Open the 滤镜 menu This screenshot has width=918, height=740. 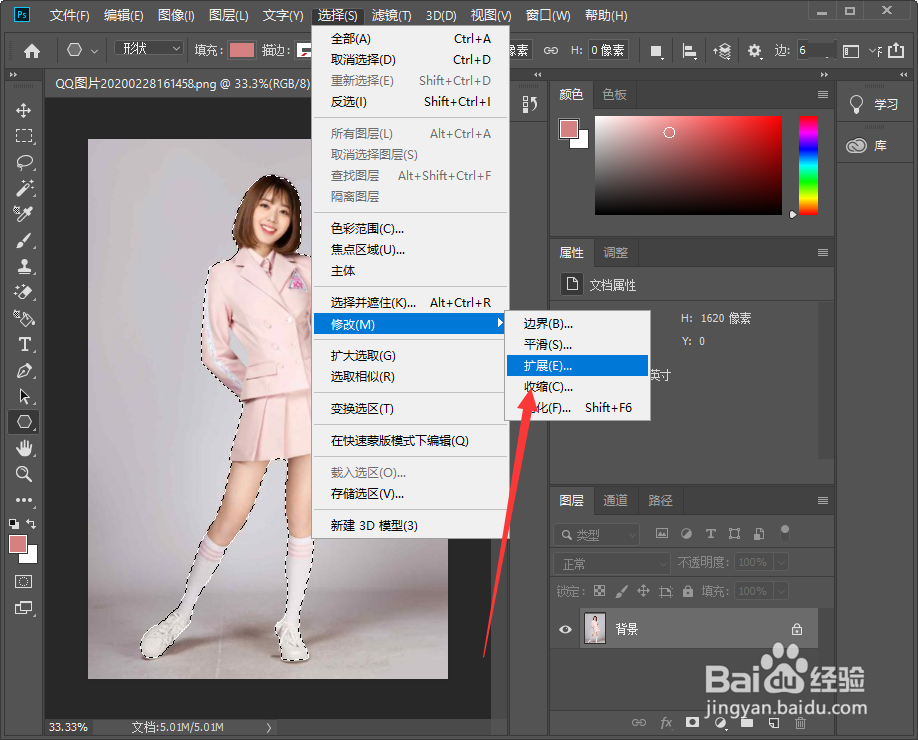tap(389, 15)
